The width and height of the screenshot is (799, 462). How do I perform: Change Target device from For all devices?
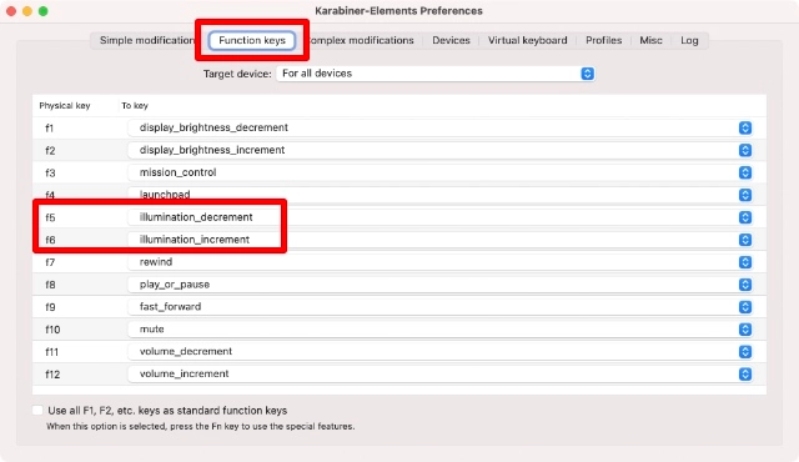tap(435, 73)
